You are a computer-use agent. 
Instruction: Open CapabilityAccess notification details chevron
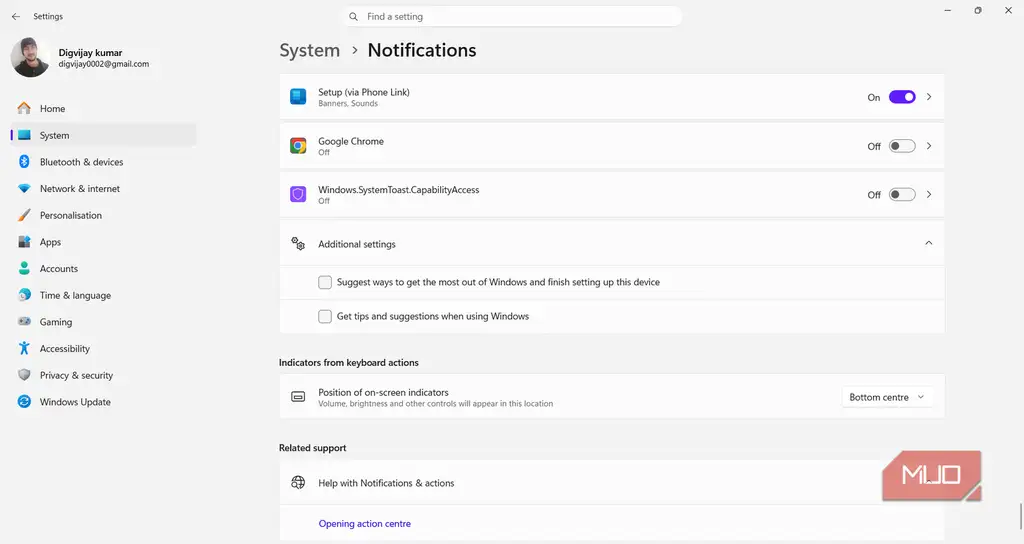coord(929,194)
